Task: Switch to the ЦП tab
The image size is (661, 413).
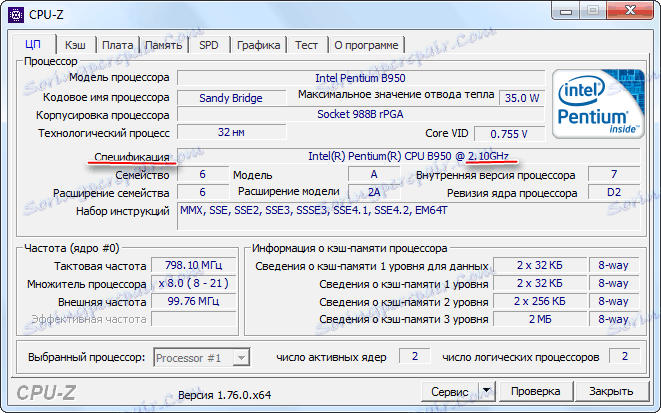Action: click(x=33, y=45)
